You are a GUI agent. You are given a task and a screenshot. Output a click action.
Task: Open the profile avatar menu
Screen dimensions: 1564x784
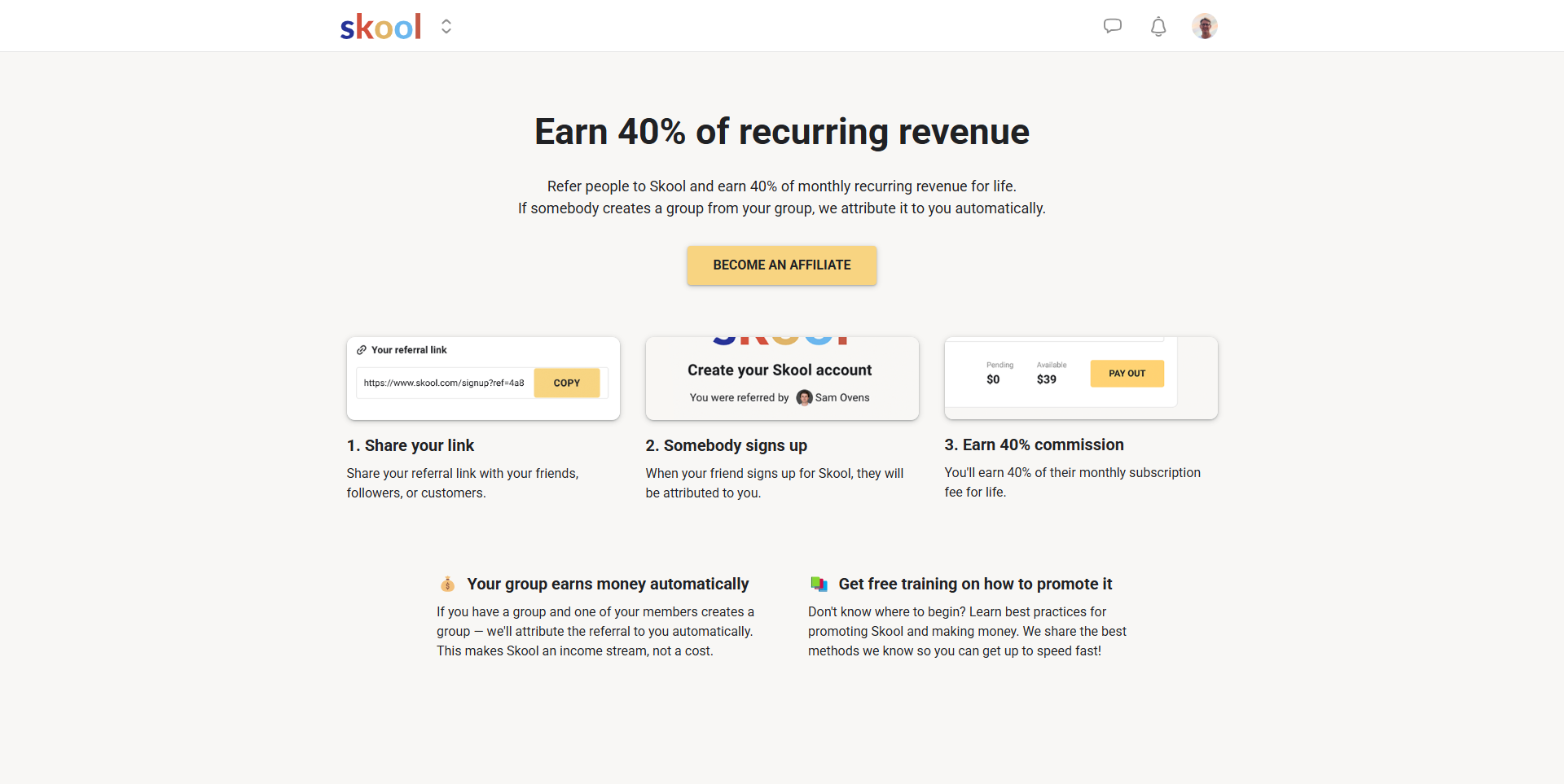pos(1204,26)
